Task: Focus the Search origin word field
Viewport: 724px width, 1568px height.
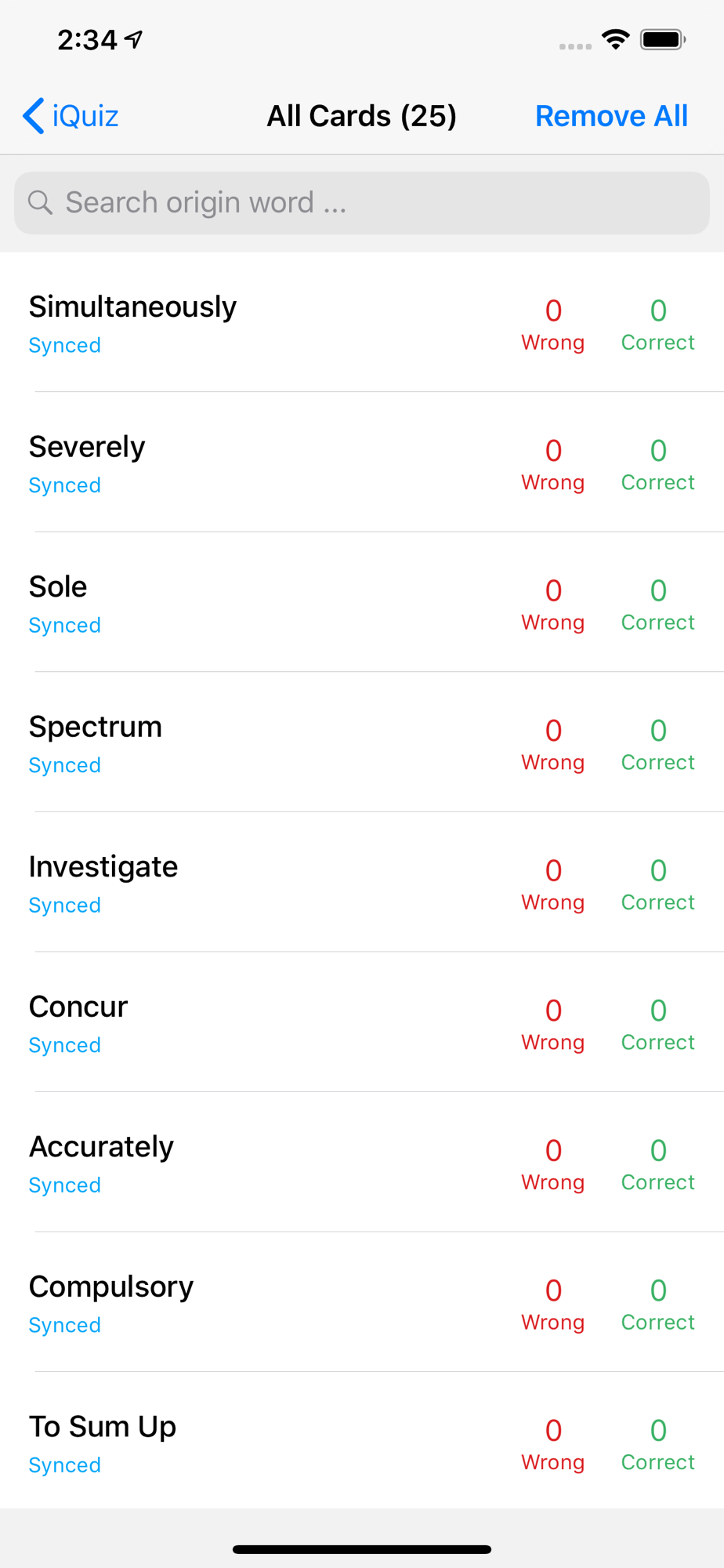Action: pos(362,203)
